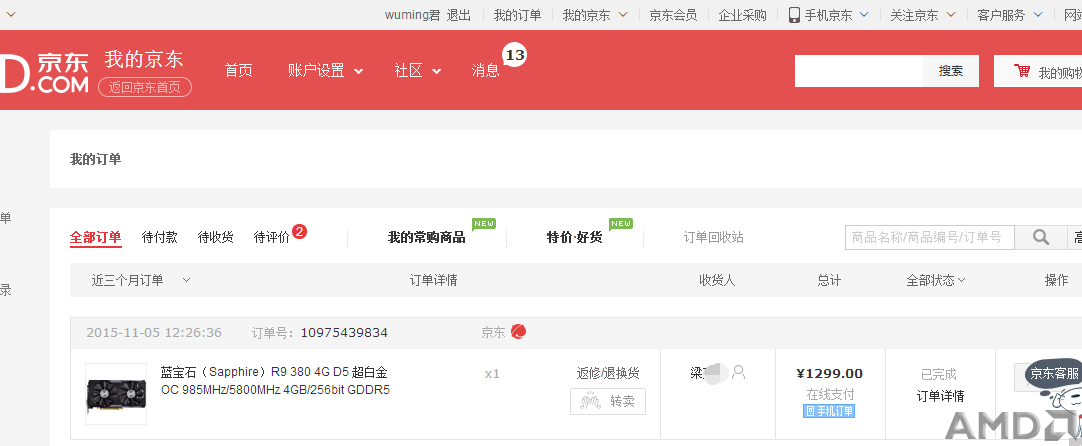
Task: Click the 京东客服 helper bubble
Action: coord(1053,374)
